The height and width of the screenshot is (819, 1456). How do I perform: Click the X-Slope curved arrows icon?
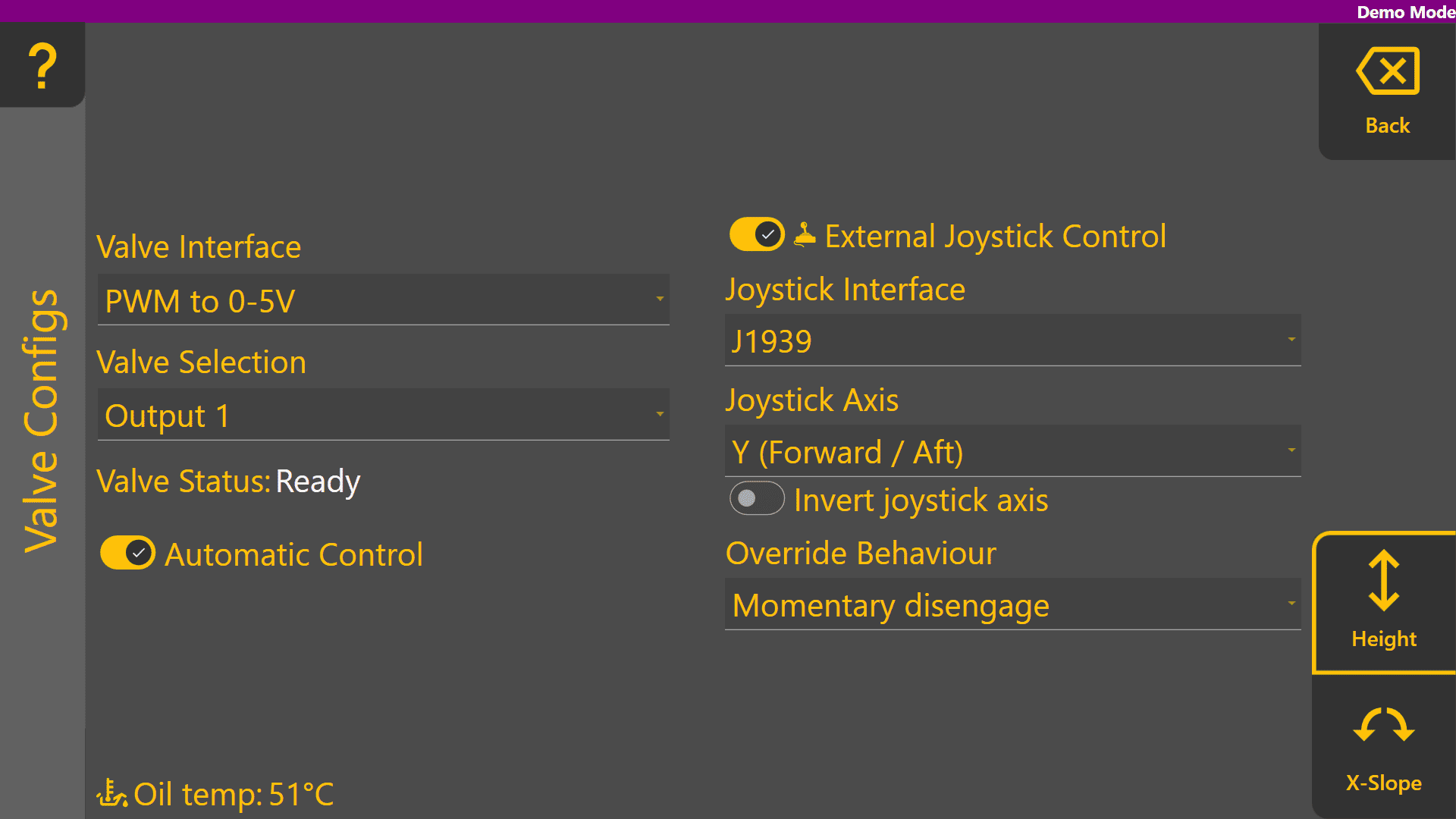1384,725
